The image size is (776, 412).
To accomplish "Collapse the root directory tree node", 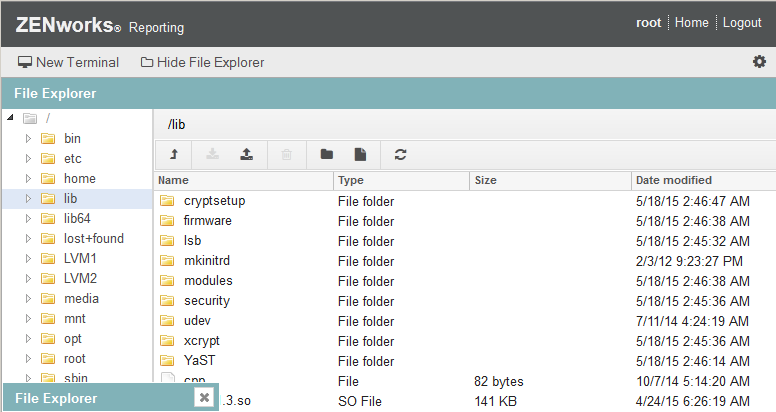I will (x=10, y=118).
